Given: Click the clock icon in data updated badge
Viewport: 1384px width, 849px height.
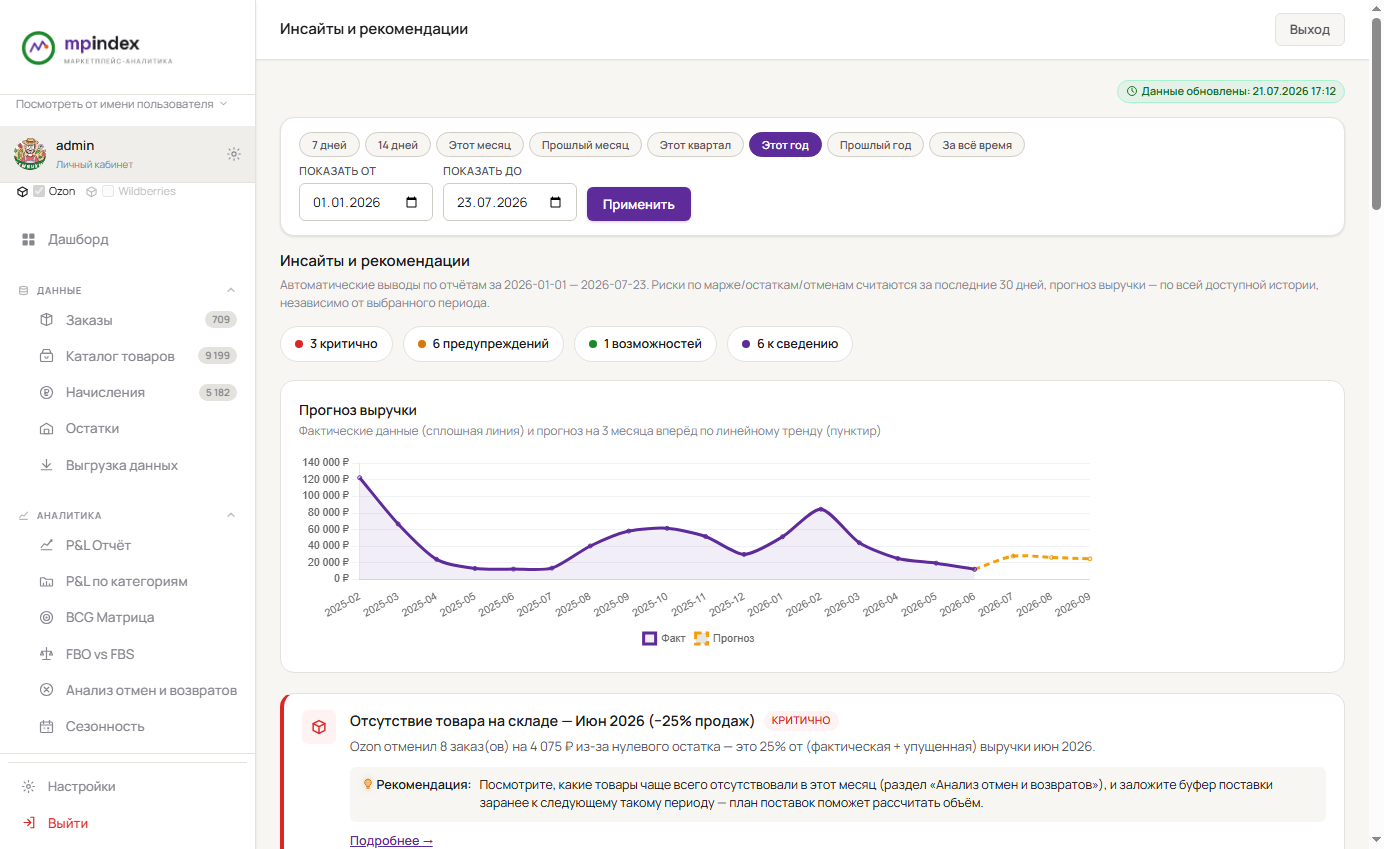Looking at the screenshot, I should click(1132, 91).
